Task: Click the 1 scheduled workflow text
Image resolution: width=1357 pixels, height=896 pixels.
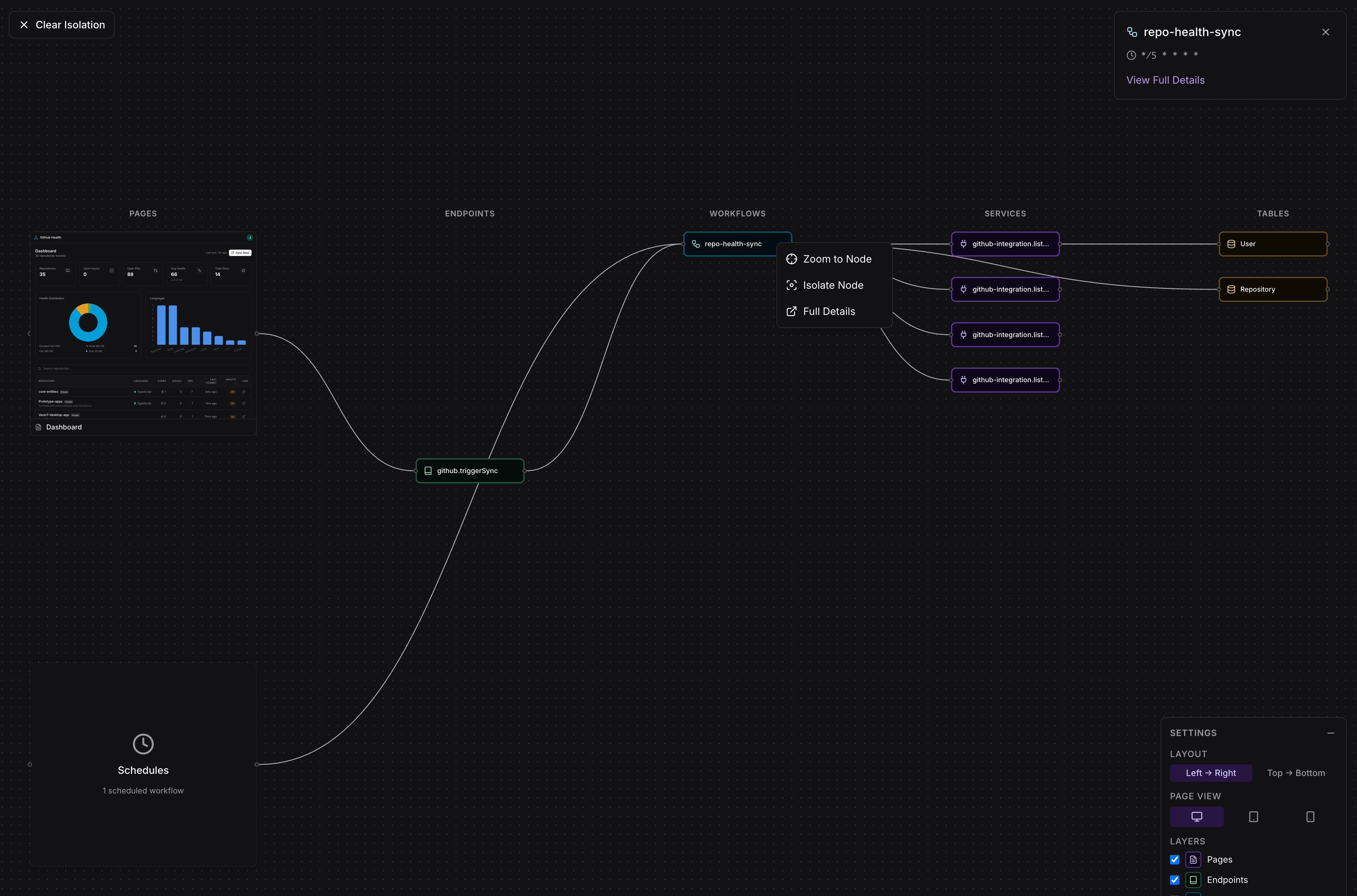Action: click(143, 791)
